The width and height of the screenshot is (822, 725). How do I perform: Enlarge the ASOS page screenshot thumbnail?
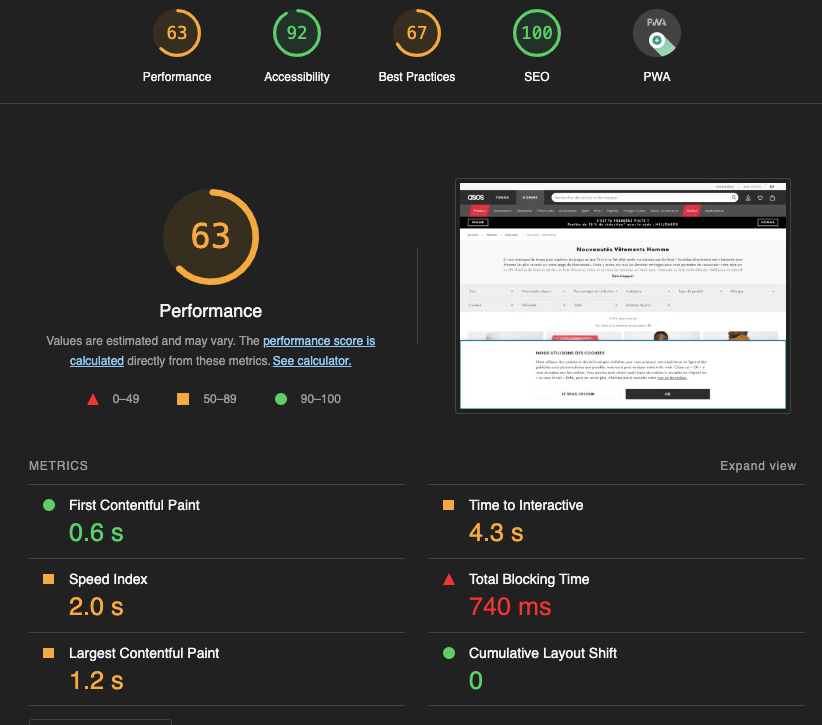pos(623,296)
